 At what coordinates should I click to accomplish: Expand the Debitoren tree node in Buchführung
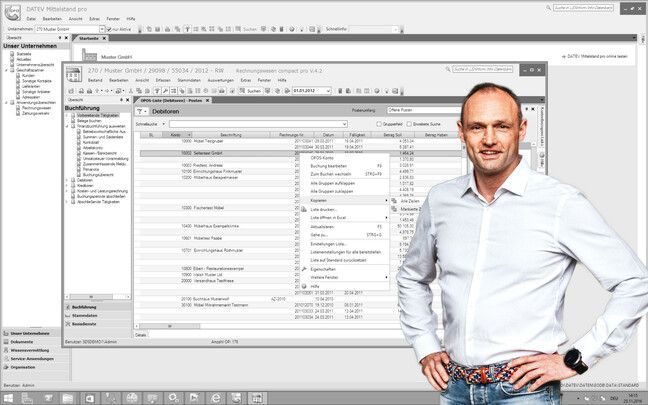click(67, 180)
